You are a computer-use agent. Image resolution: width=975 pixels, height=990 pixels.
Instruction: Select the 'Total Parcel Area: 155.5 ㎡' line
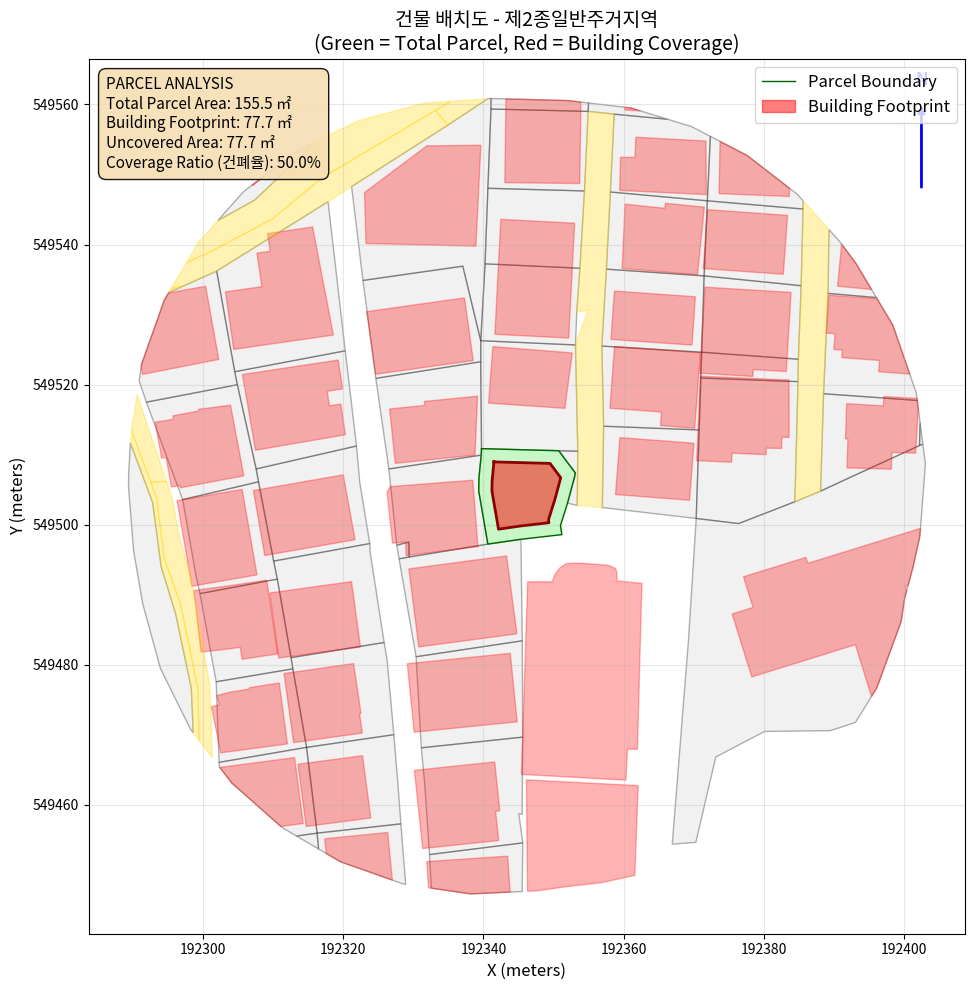point(198,103)
